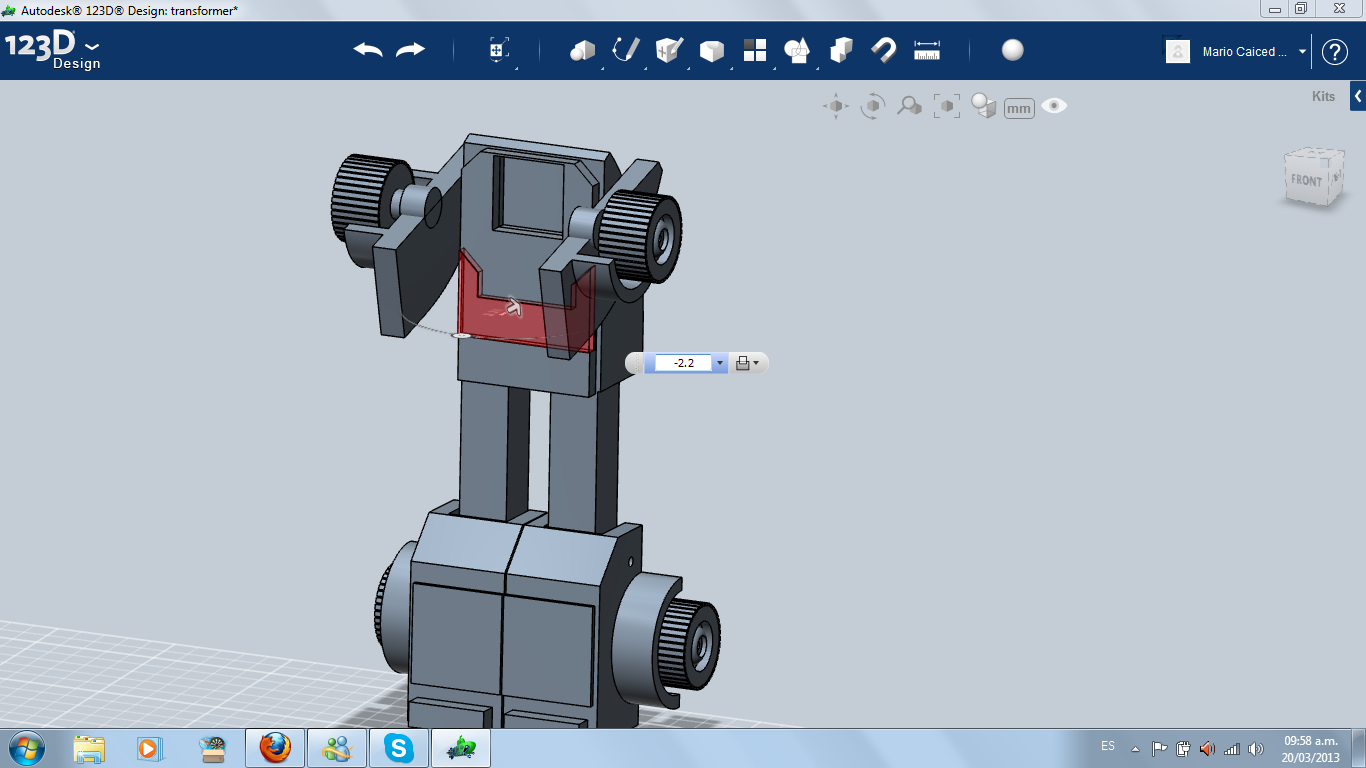Click the Kits panel label
Screen dimensions: 1366x768
[x=1323, y=97]
